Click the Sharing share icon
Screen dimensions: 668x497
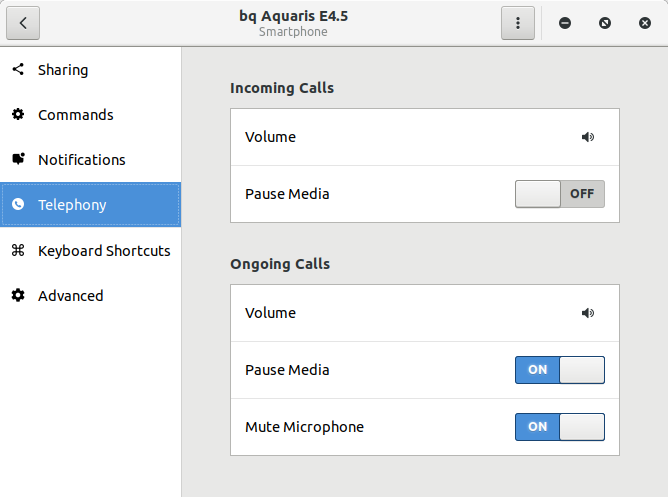click(18, 70)
